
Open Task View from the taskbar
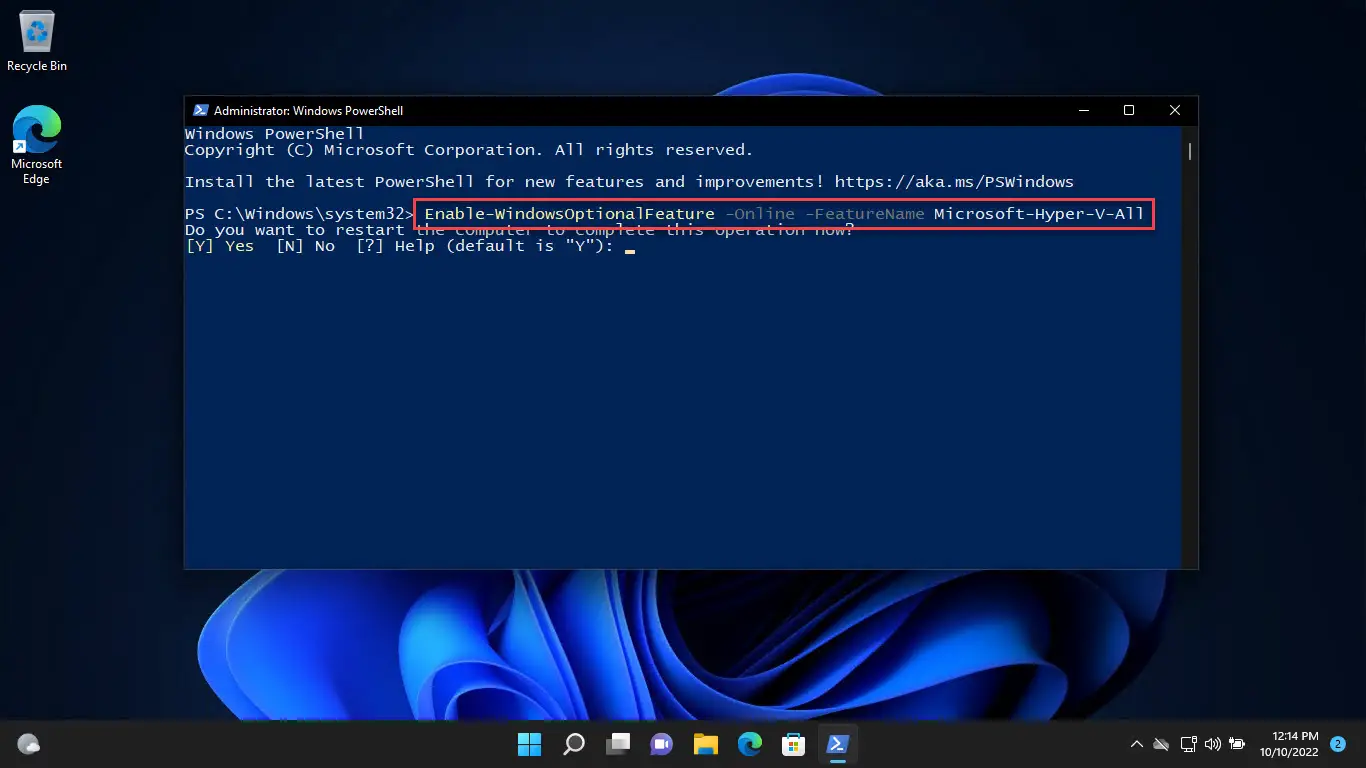click(x=618, y=744)
